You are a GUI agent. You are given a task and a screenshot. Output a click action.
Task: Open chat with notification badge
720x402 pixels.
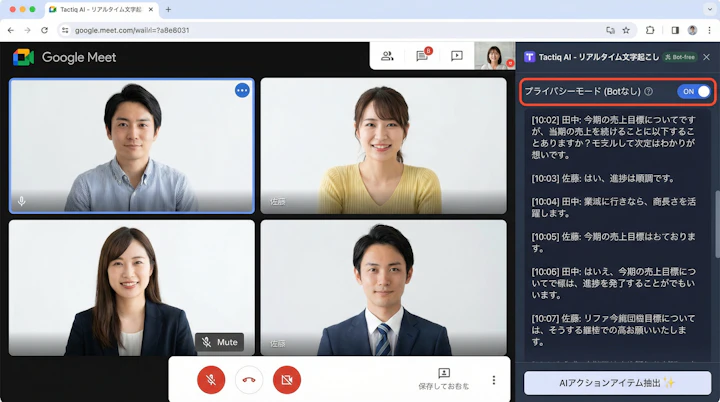(422, 56)
